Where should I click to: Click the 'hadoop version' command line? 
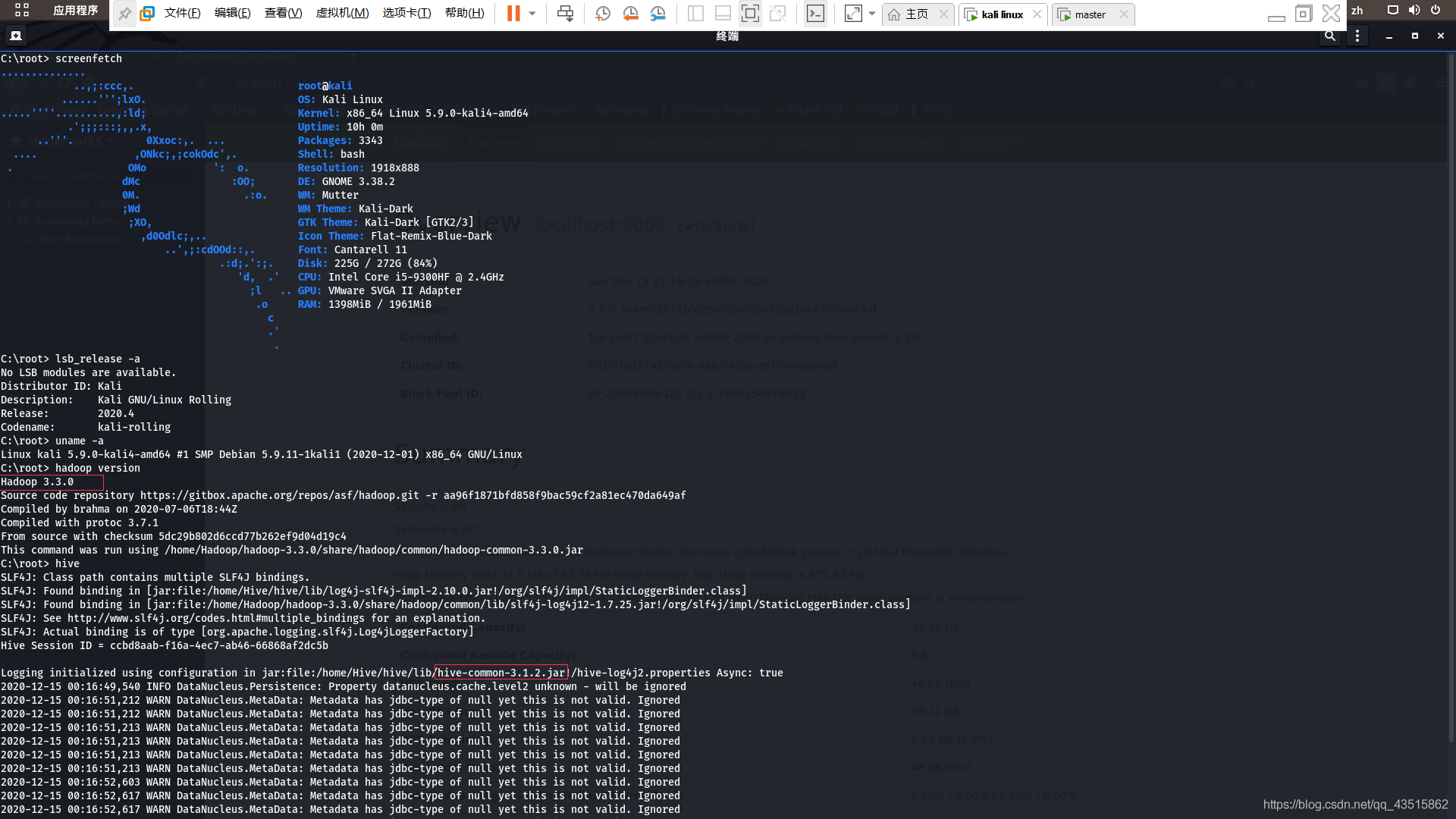[71, 469]
